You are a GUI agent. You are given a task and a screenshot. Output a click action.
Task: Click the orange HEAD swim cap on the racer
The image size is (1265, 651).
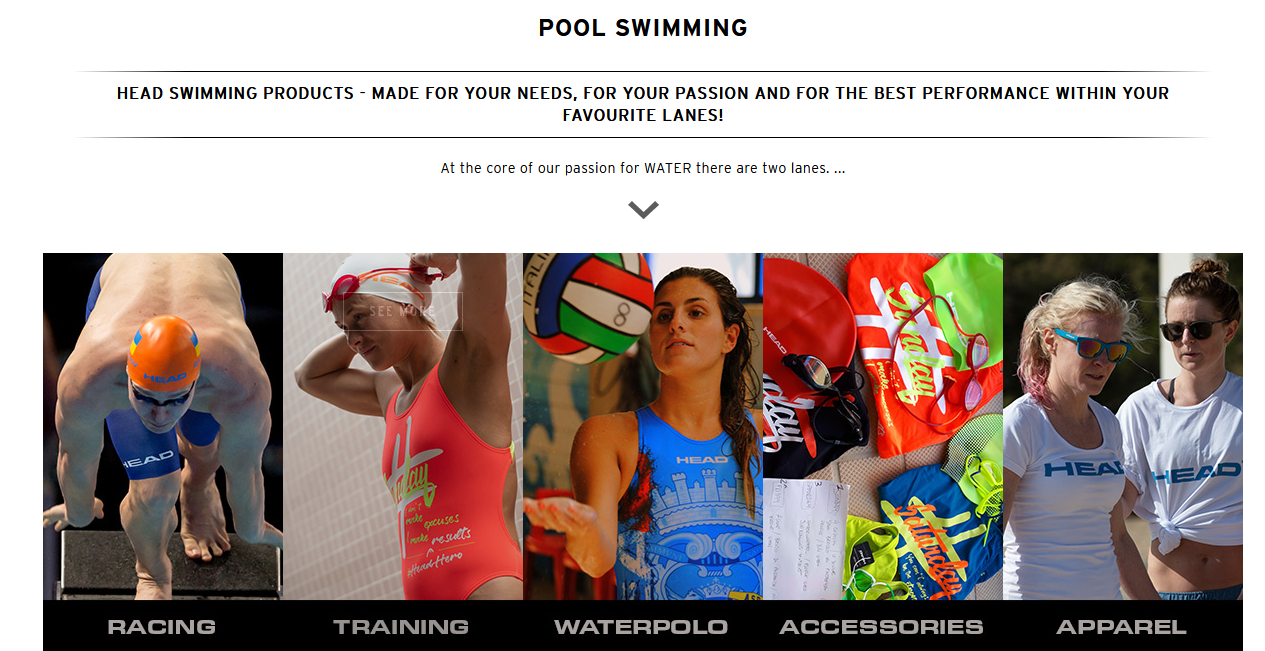164,350
